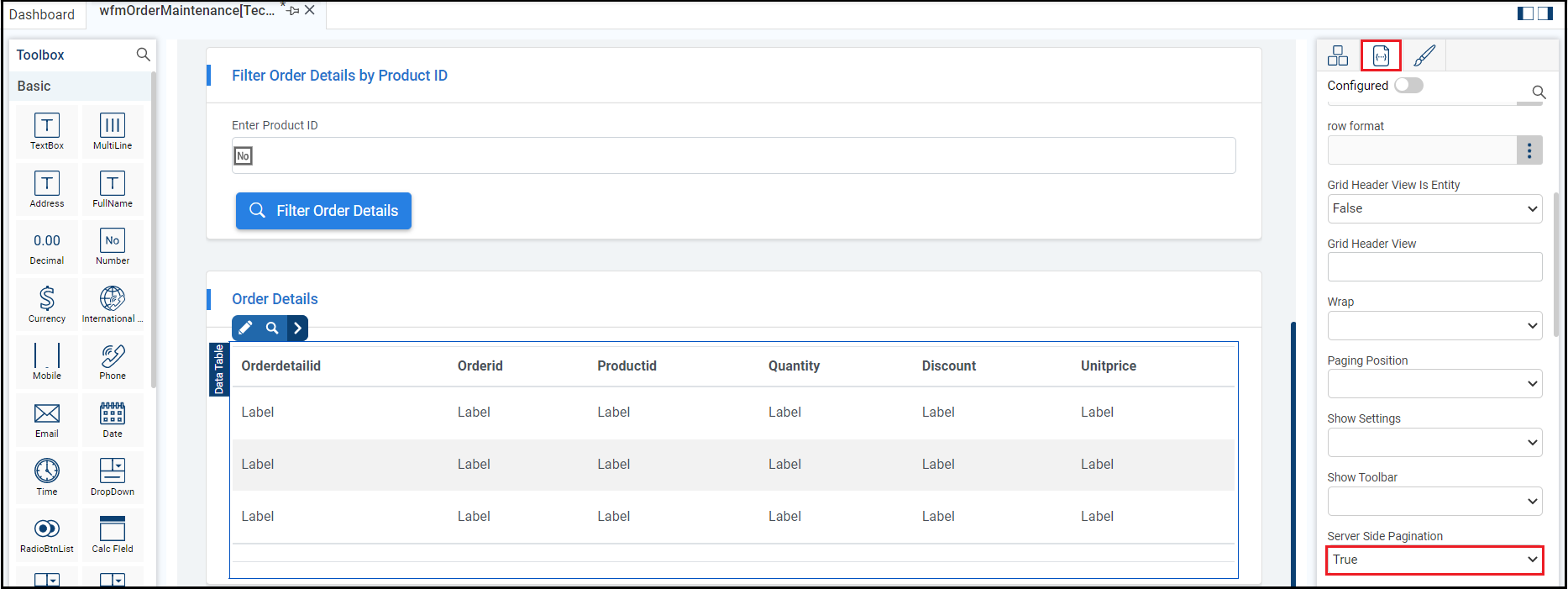Select the RadioBtnList toolbox control
1568x589 pixels.
point(47,535)
